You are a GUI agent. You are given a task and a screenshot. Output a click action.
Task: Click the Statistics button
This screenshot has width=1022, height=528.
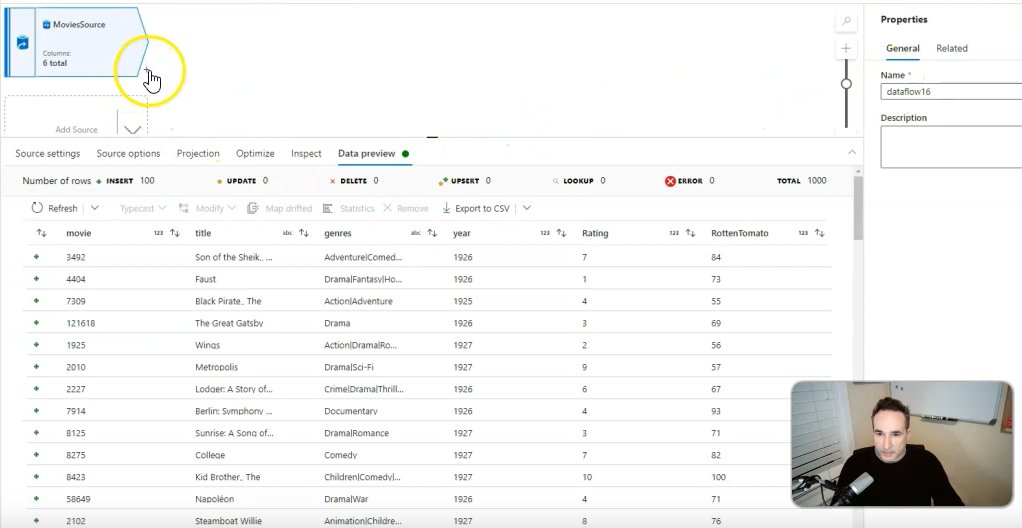pyautogui.click(x=349, y=209)
